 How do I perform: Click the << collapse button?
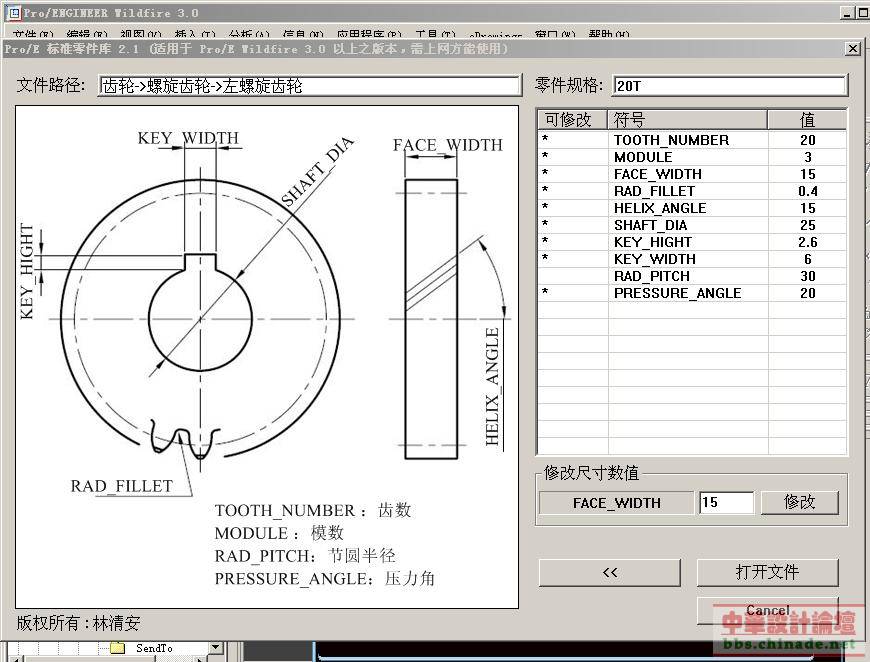(610, 573)
